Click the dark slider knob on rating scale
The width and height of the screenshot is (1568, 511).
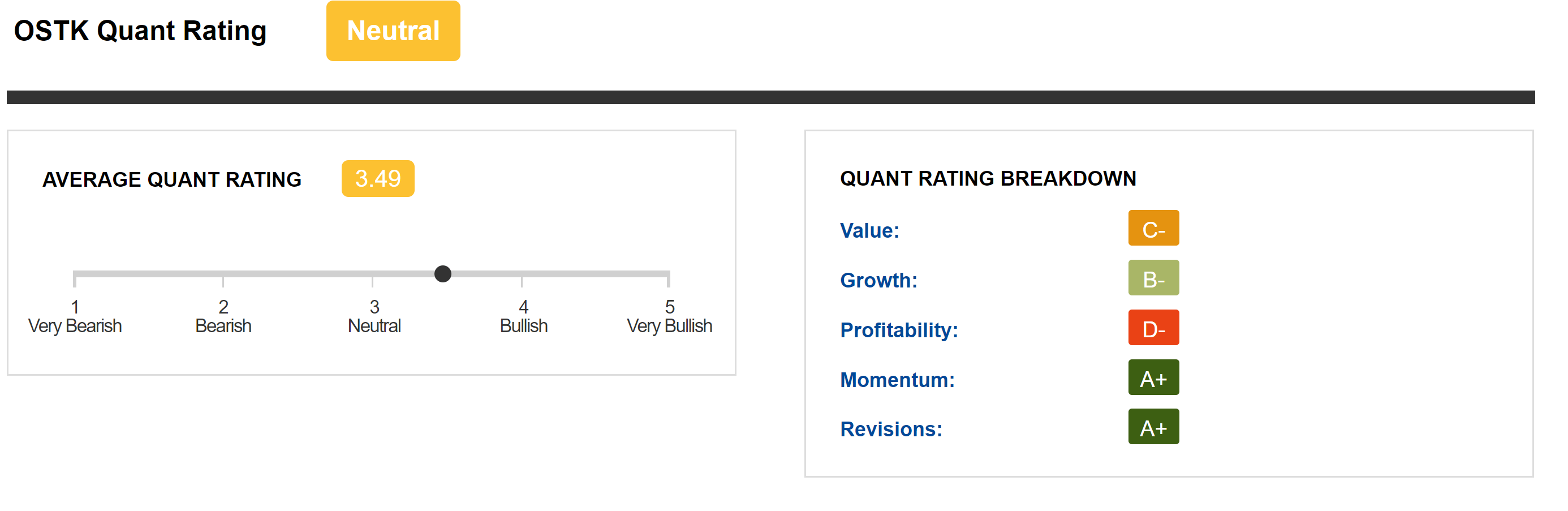pos(443,274)
